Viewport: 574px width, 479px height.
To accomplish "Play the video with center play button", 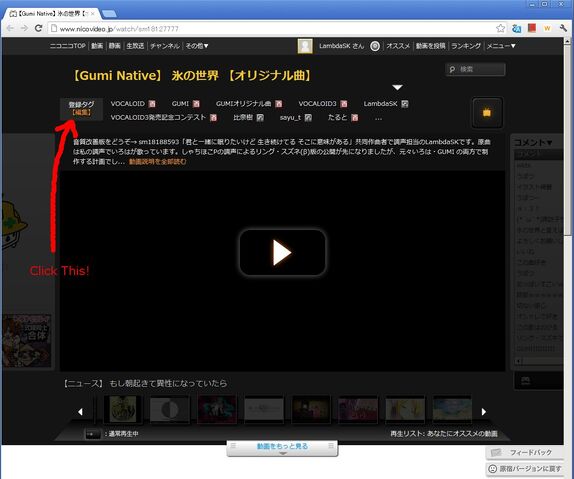I will [282, 252].
